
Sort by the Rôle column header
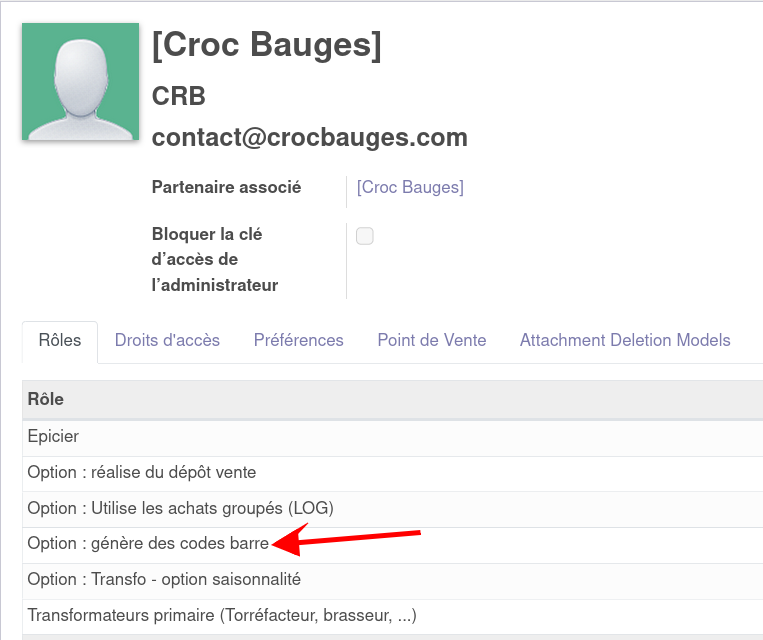[46, 399]
